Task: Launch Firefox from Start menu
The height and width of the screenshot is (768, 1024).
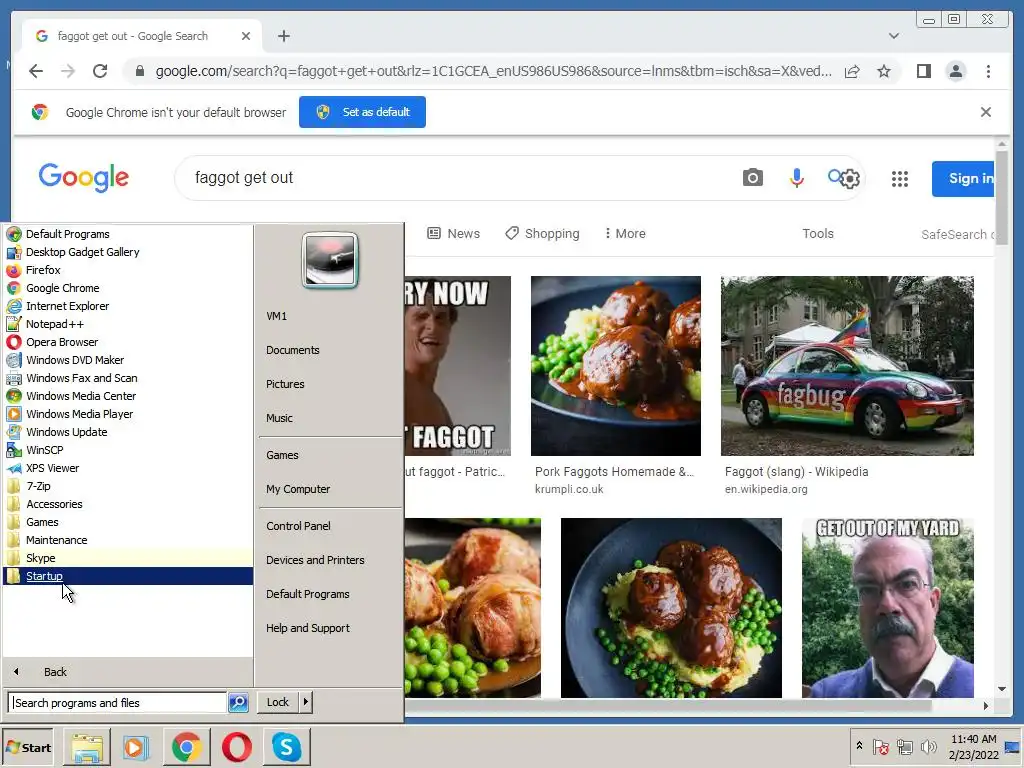Action: 129,270
